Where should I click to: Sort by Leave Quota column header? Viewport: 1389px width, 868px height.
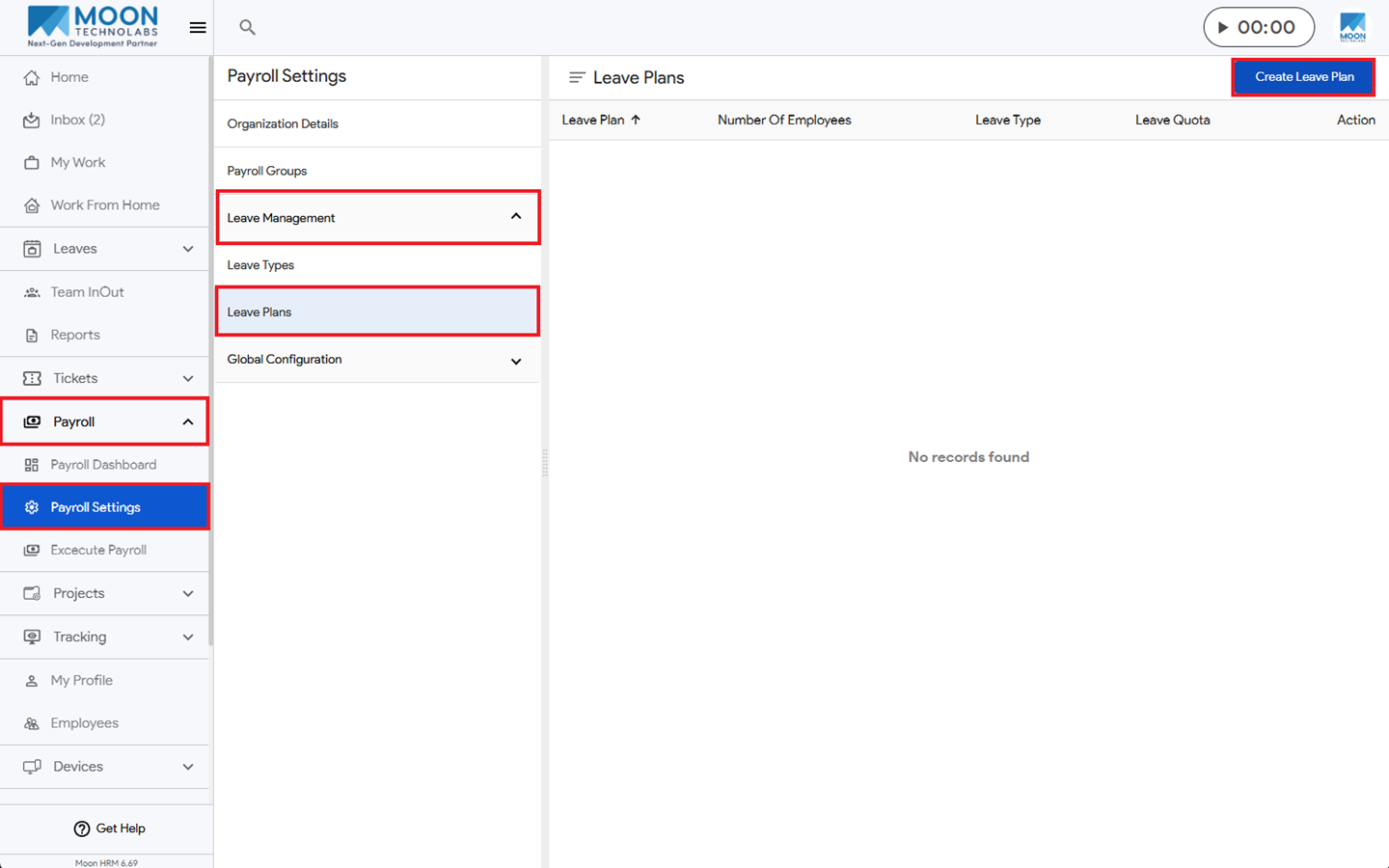point(1172,120)
